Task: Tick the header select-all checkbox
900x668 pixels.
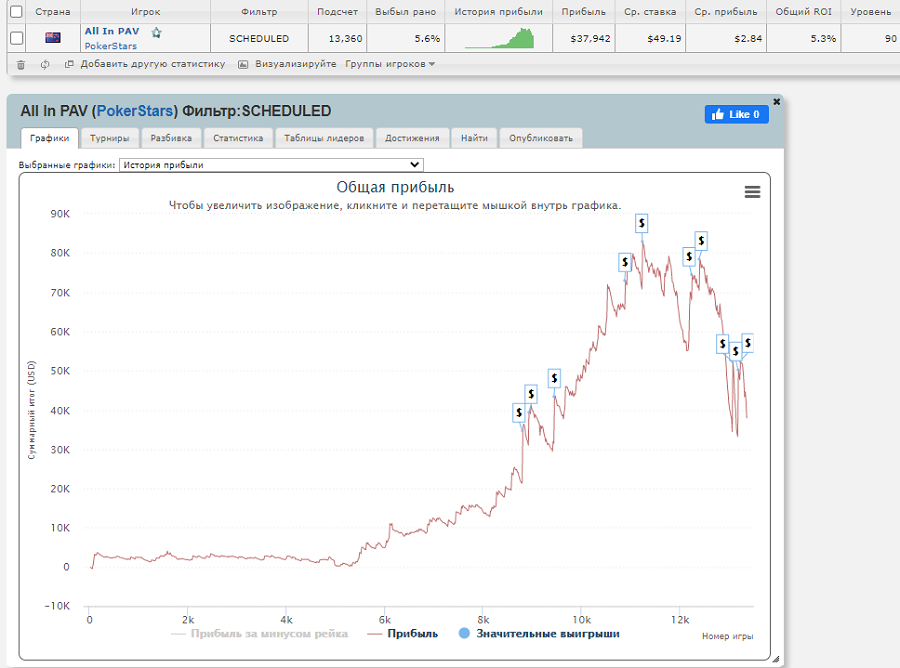Action: [16, 12]
